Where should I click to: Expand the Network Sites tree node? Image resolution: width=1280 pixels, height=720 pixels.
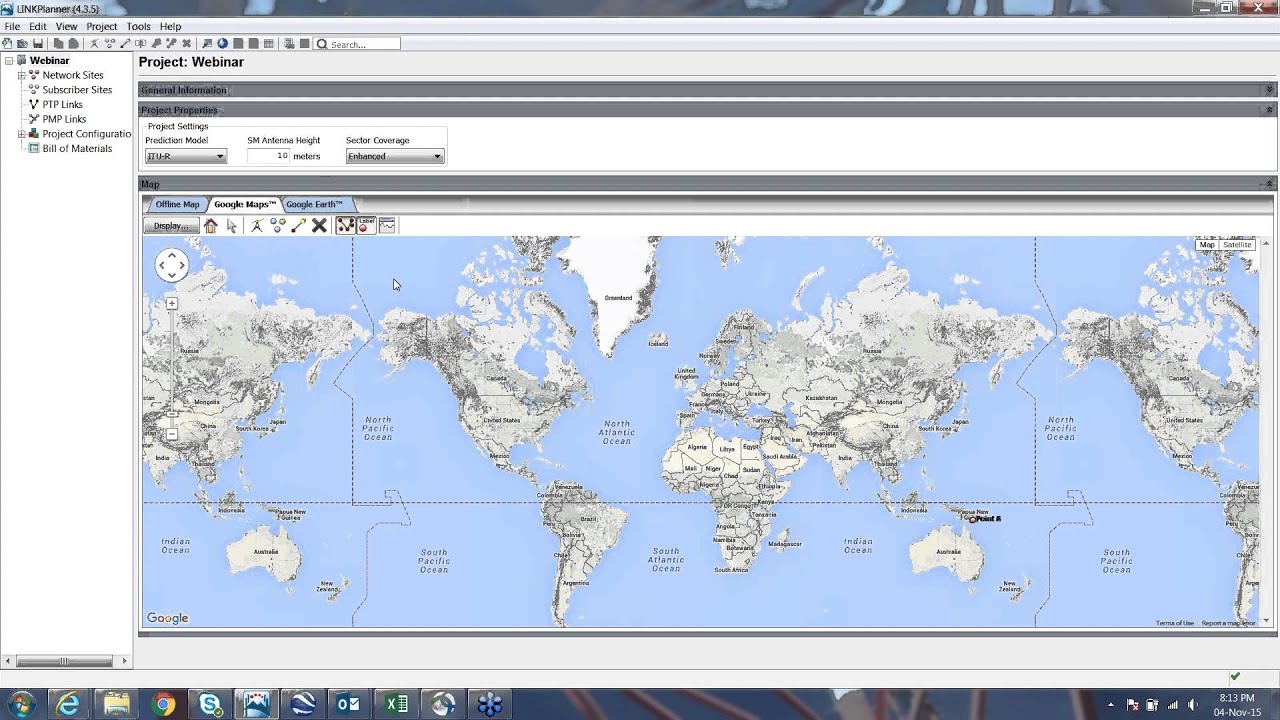[21, 75]
